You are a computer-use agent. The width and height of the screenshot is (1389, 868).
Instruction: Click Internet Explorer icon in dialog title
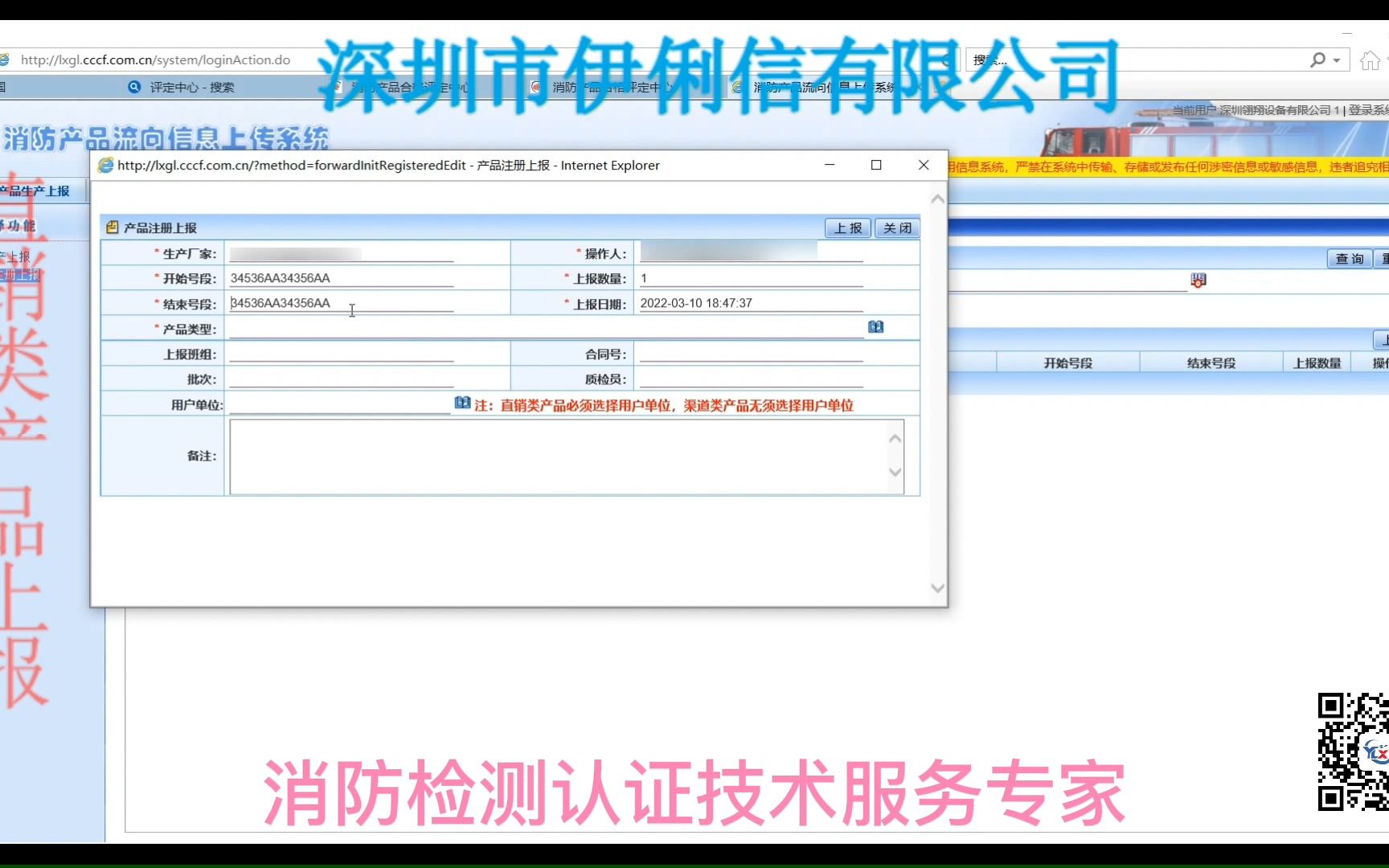105,165
